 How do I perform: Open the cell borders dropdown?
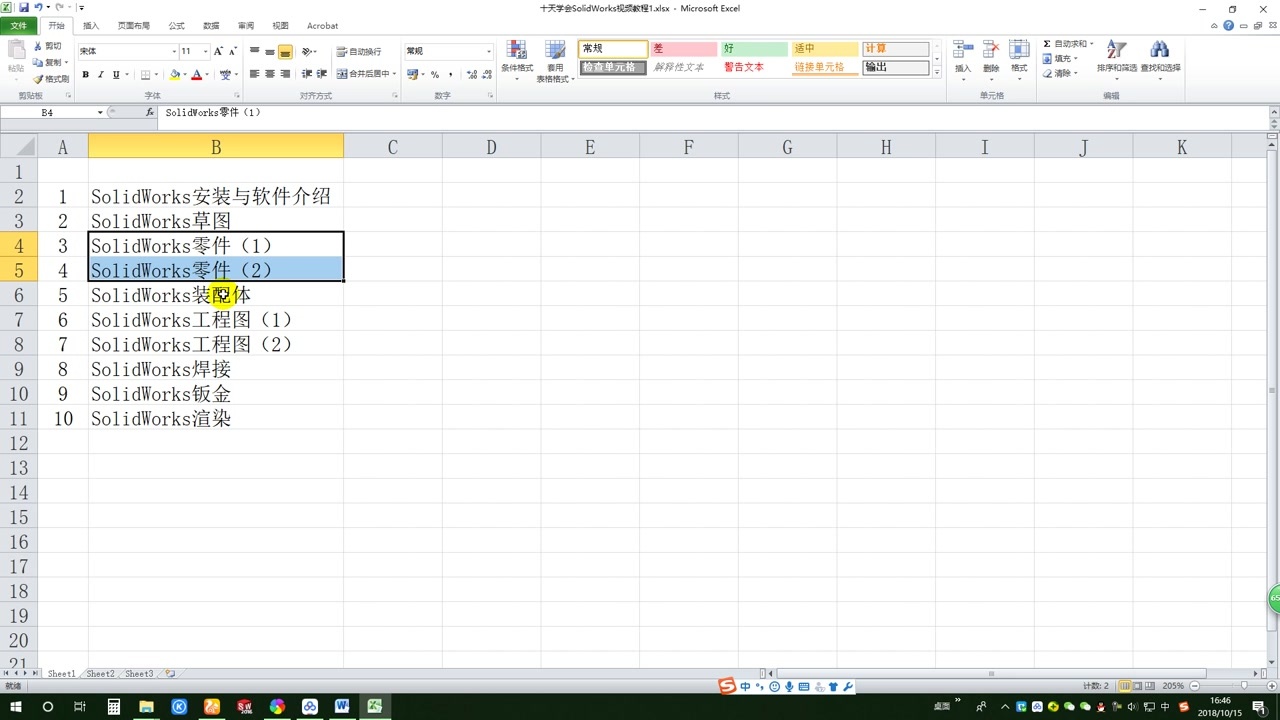pos(155,75)
